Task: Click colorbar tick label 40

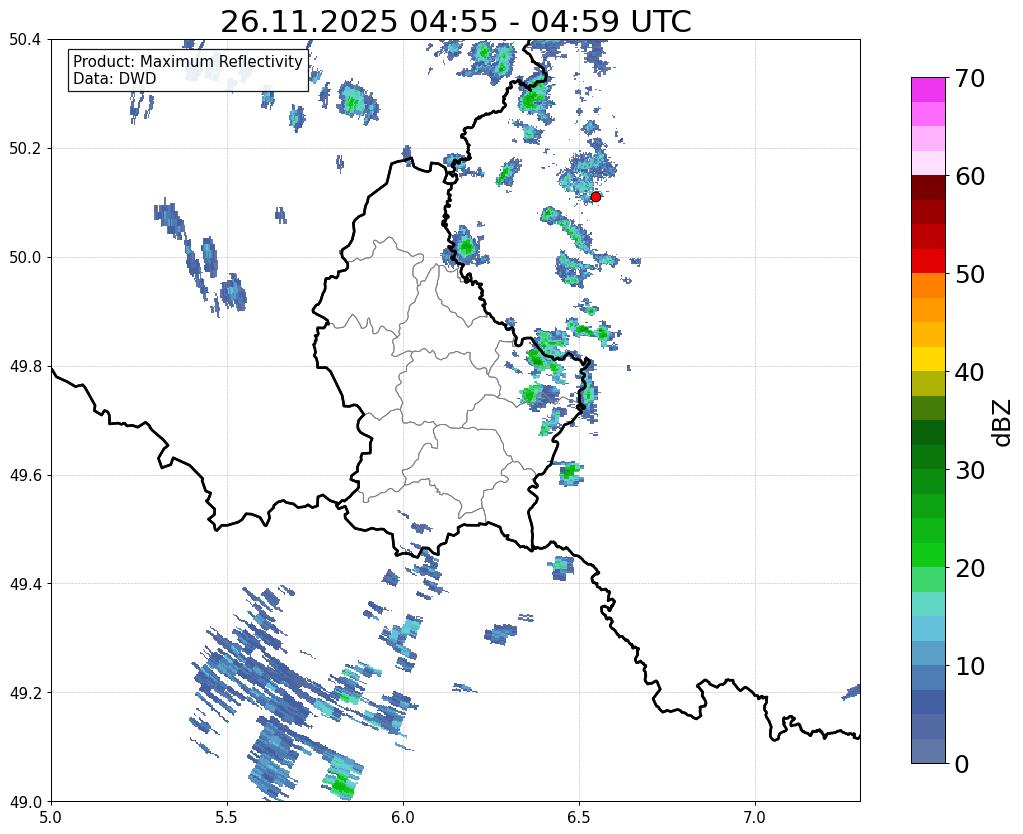Action: pos(969,372)
